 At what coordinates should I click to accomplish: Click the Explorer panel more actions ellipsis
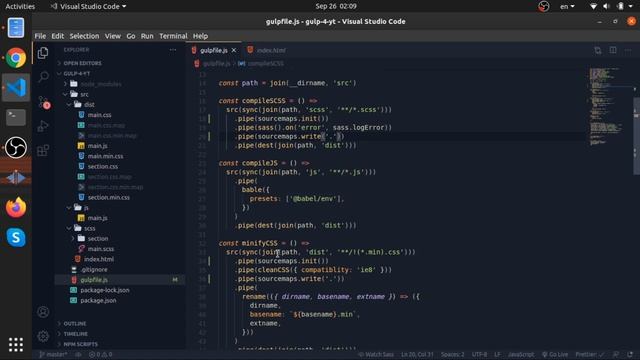point(173,50)
